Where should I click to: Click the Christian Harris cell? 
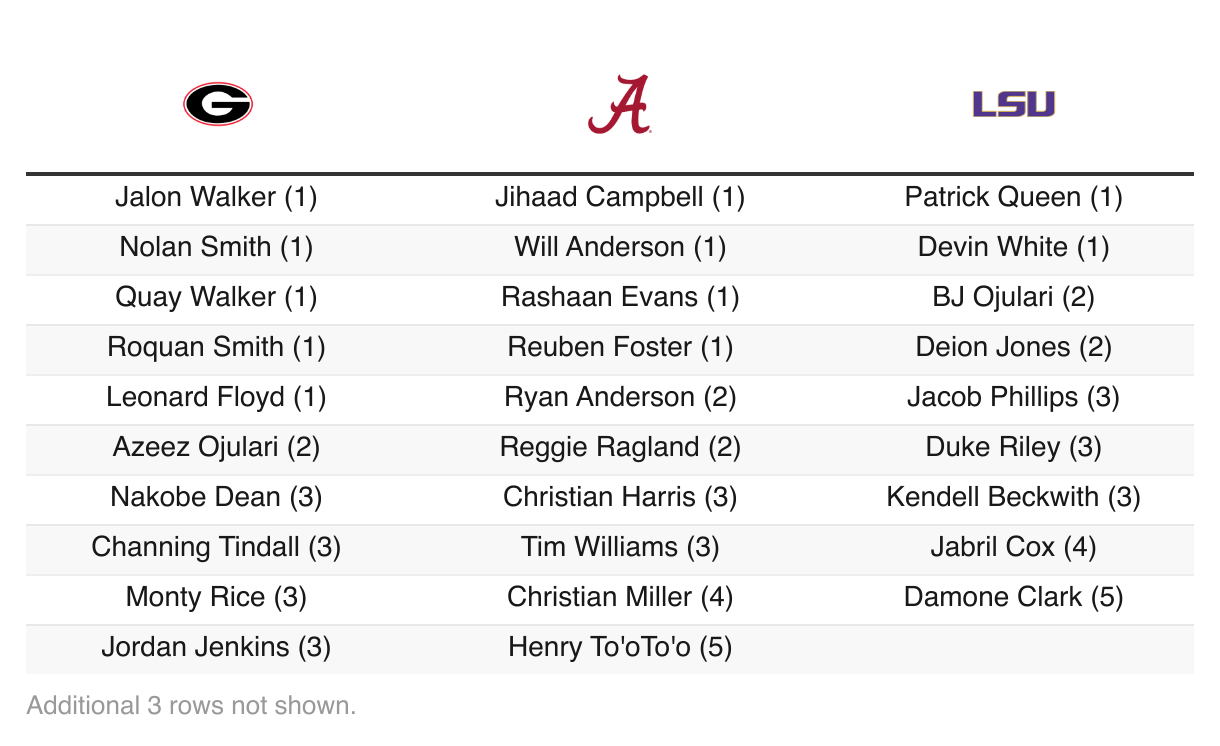tap(620, 497)
